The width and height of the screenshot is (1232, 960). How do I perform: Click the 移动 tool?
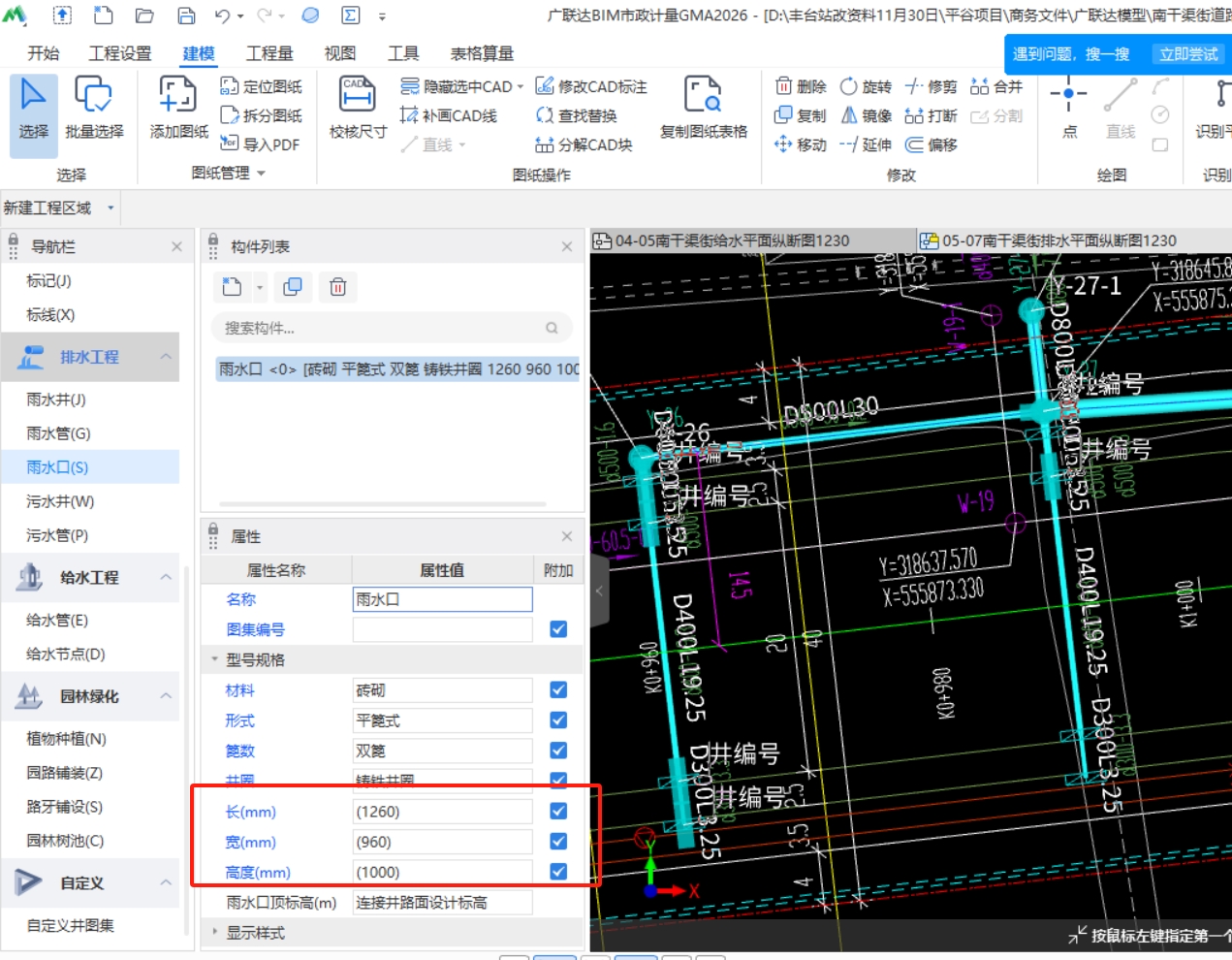(801, 144)
